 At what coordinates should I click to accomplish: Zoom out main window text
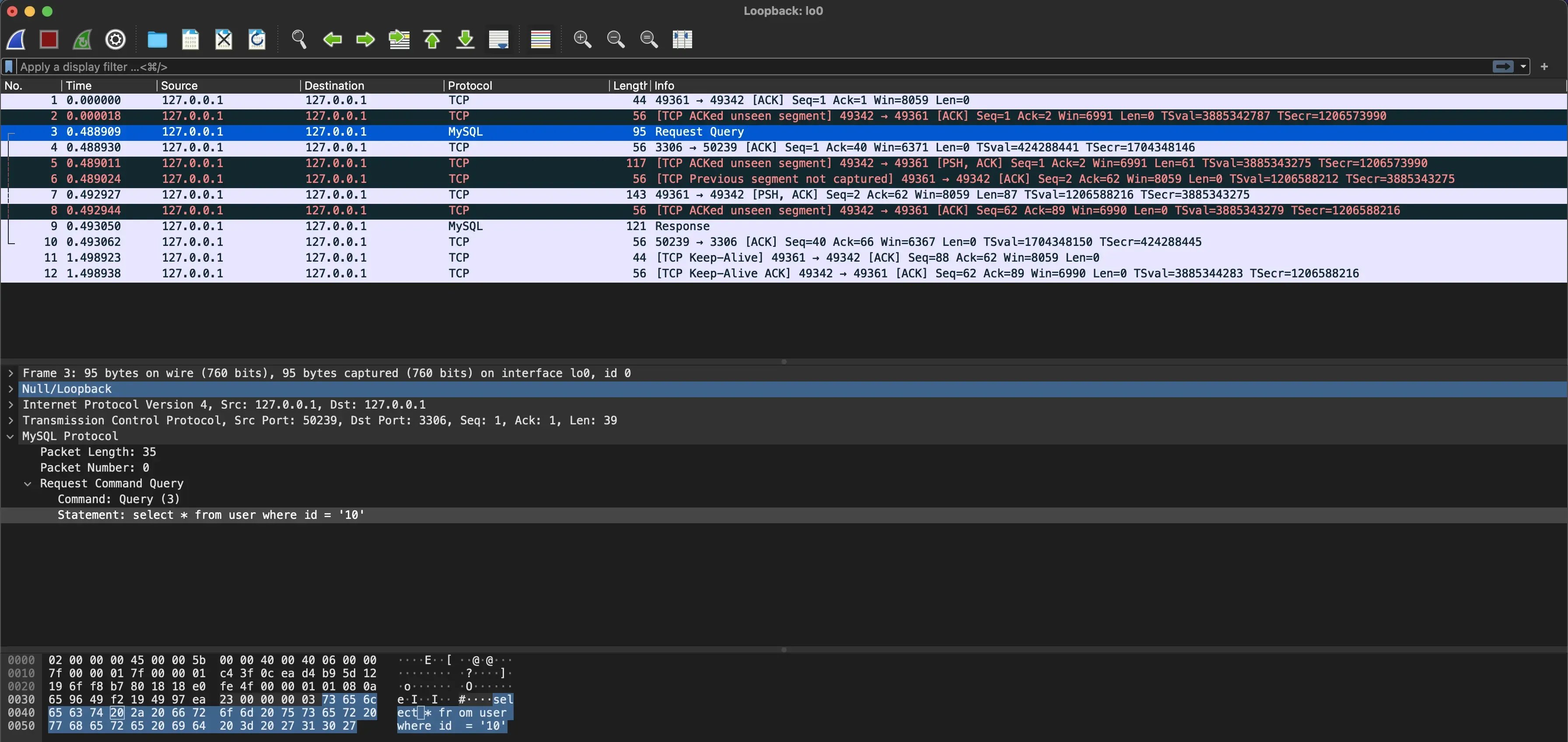pos(616,39)
